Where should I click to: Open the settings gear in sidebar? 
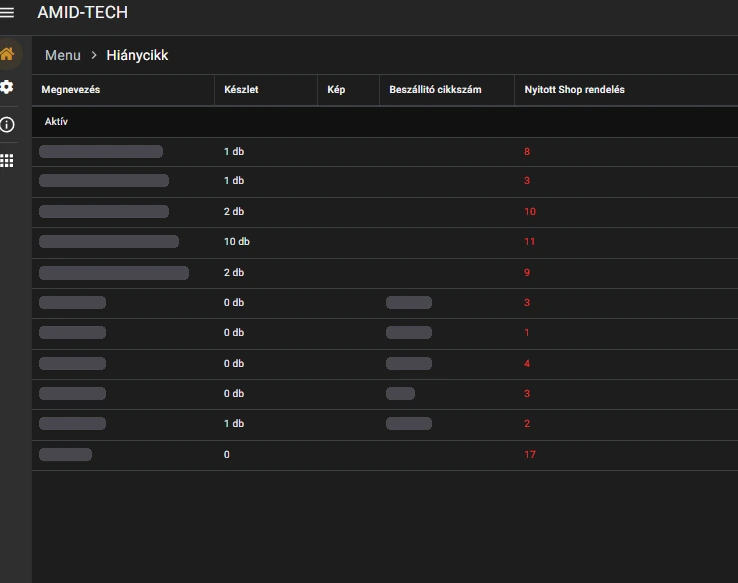click(7, 87)
